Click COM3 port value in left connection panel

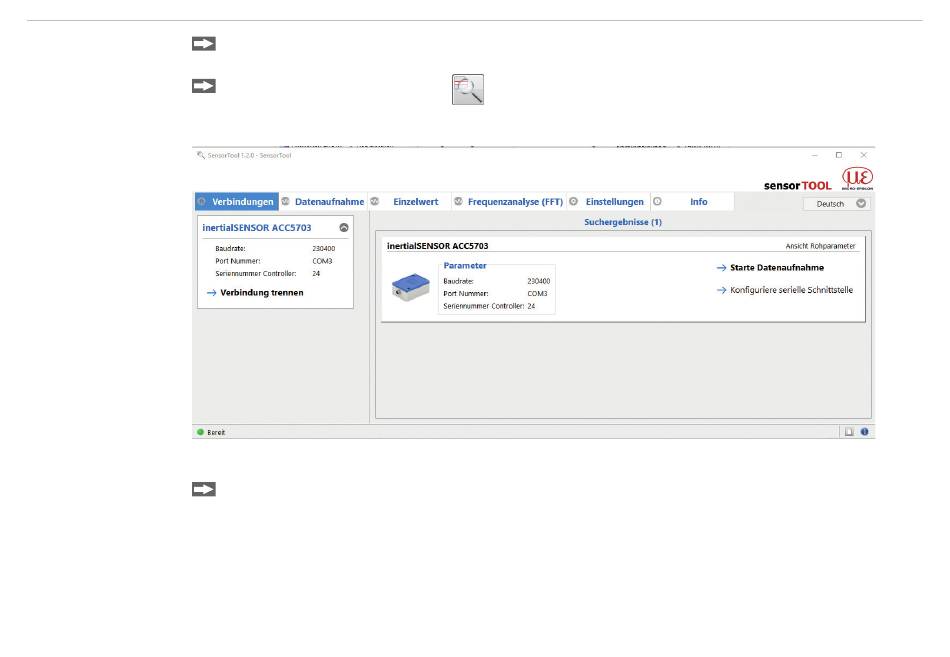[322, 261]
